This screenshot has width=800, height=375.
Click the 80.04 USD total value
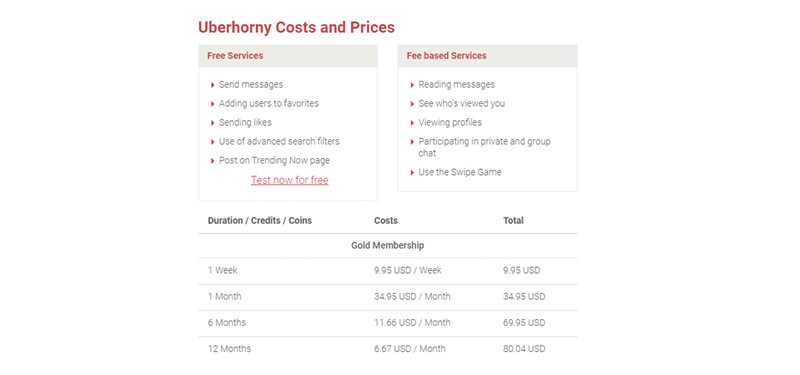click(524, 349)
